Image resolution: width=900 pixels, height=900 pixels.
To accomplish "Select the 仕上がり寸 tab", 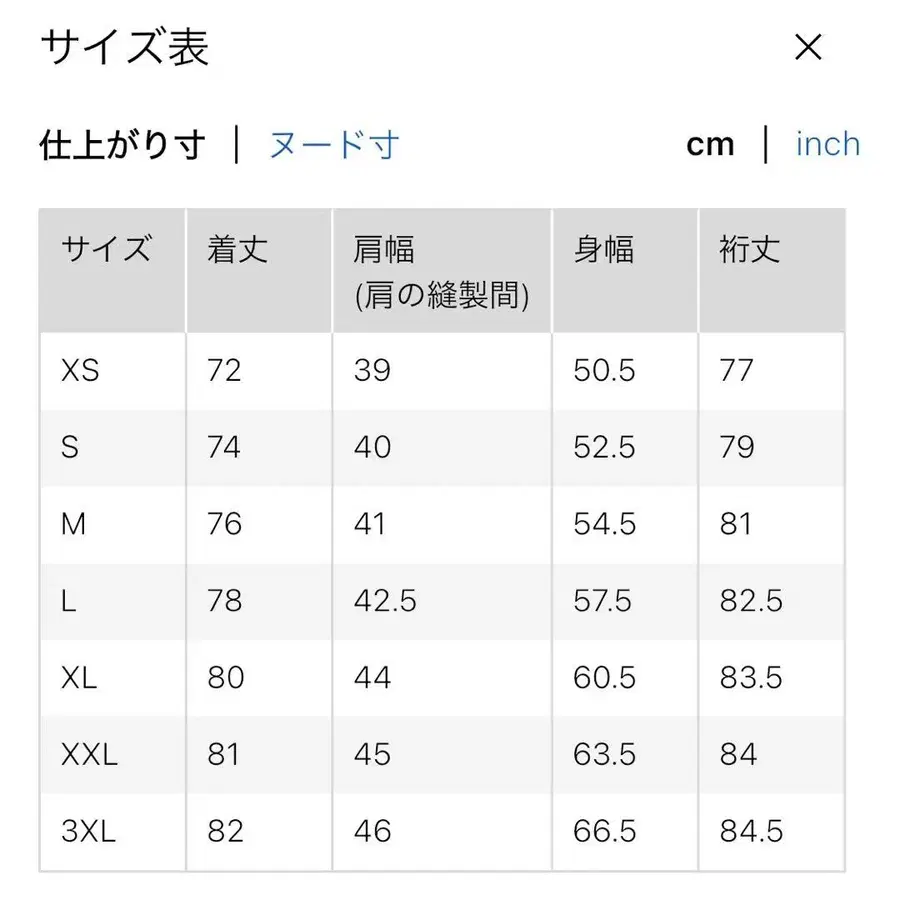I will (124, 144).
